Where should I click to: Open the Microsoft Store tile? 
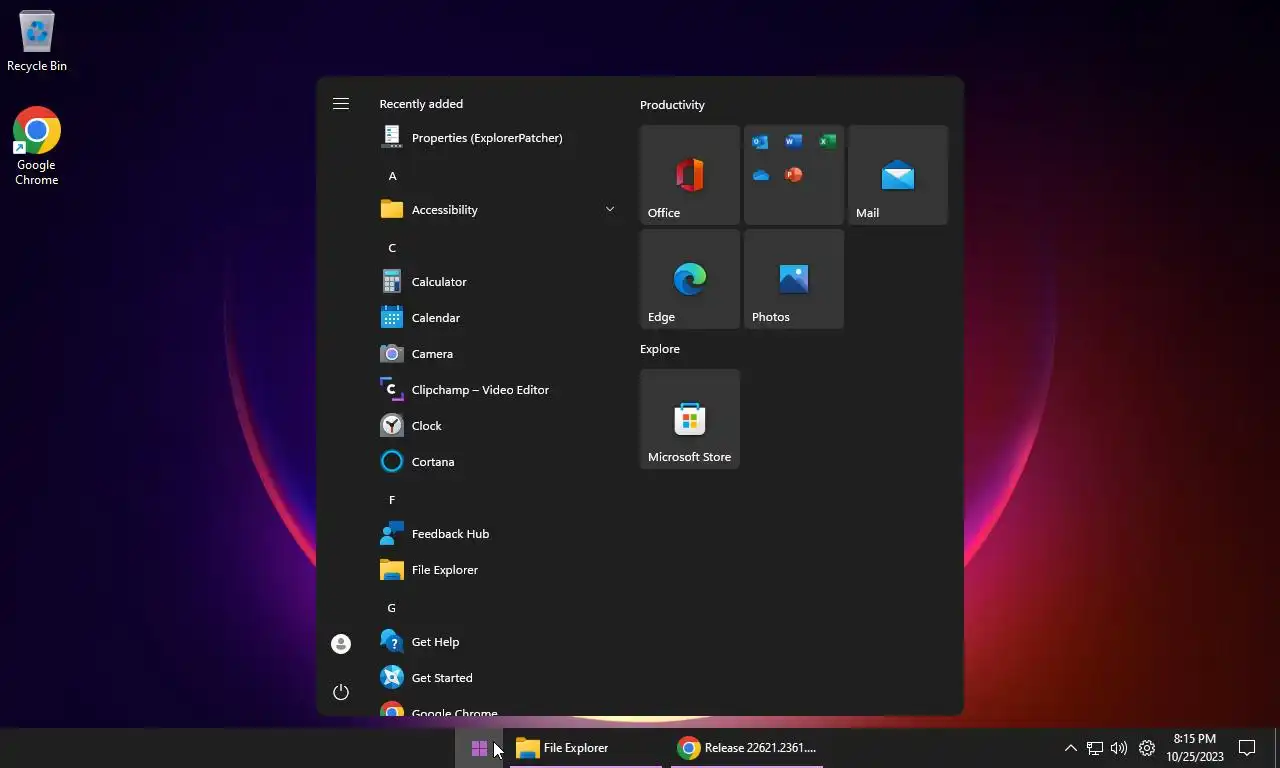click(x=690, y=419)
